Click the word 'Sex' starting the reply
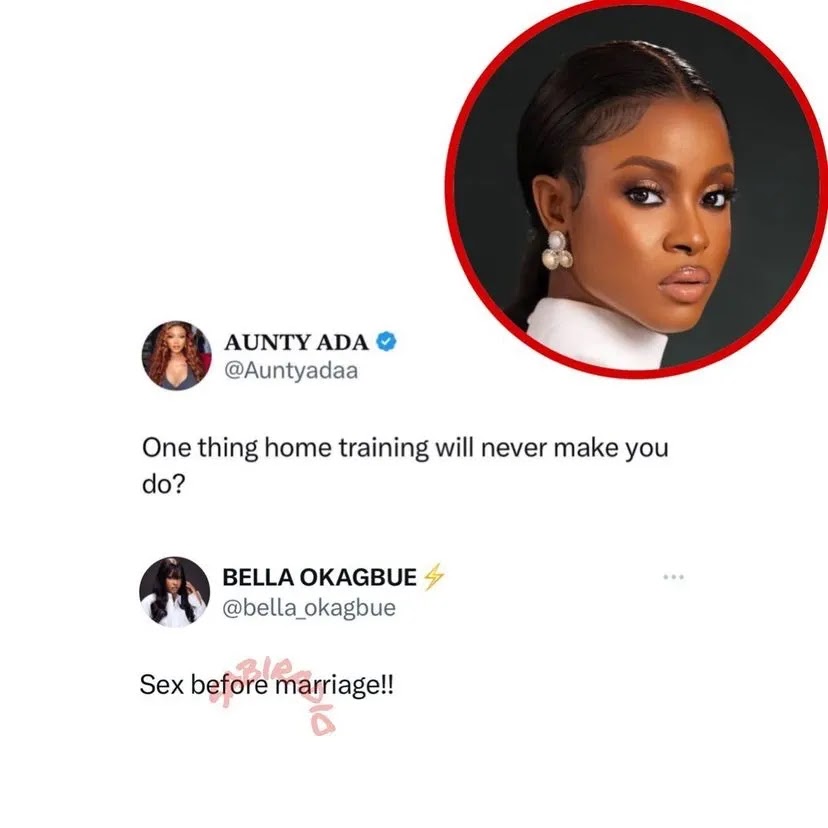Viewport: 828px width, 828px height. tap(162, 685)
